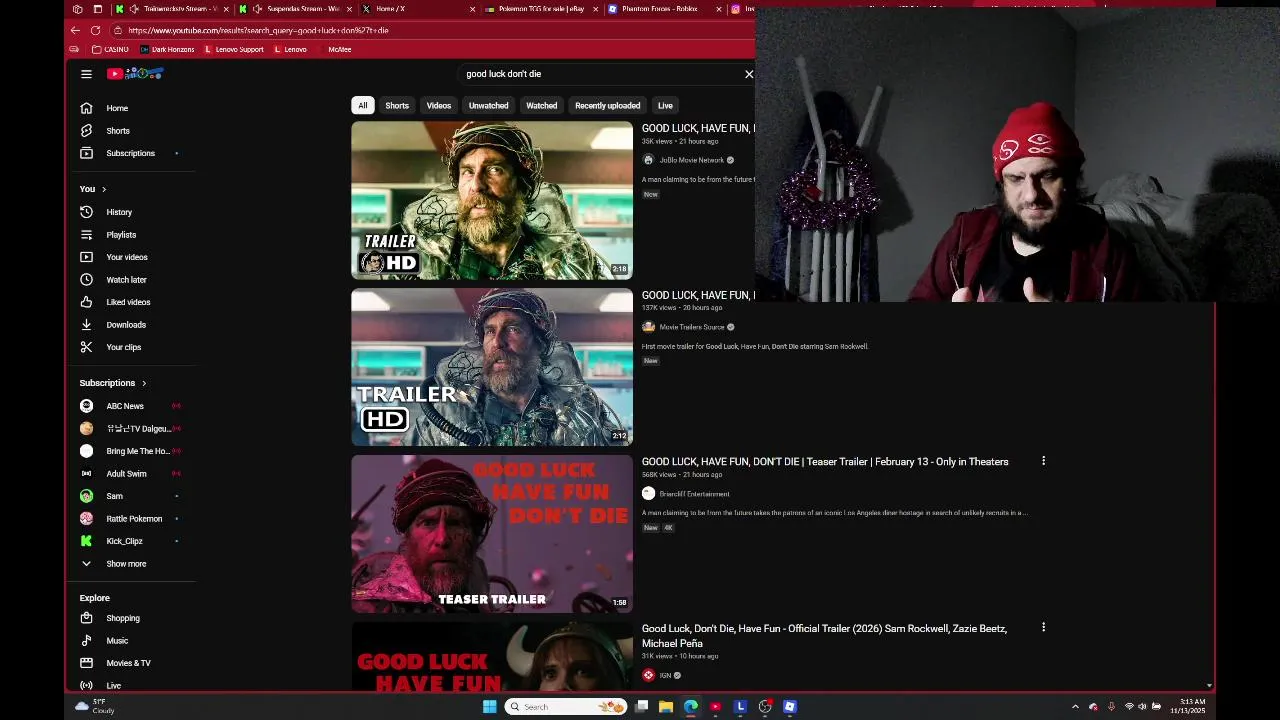Open the Windows Start menu
1280x720 pixels.
pyautogui.click(x=489, y=707)
